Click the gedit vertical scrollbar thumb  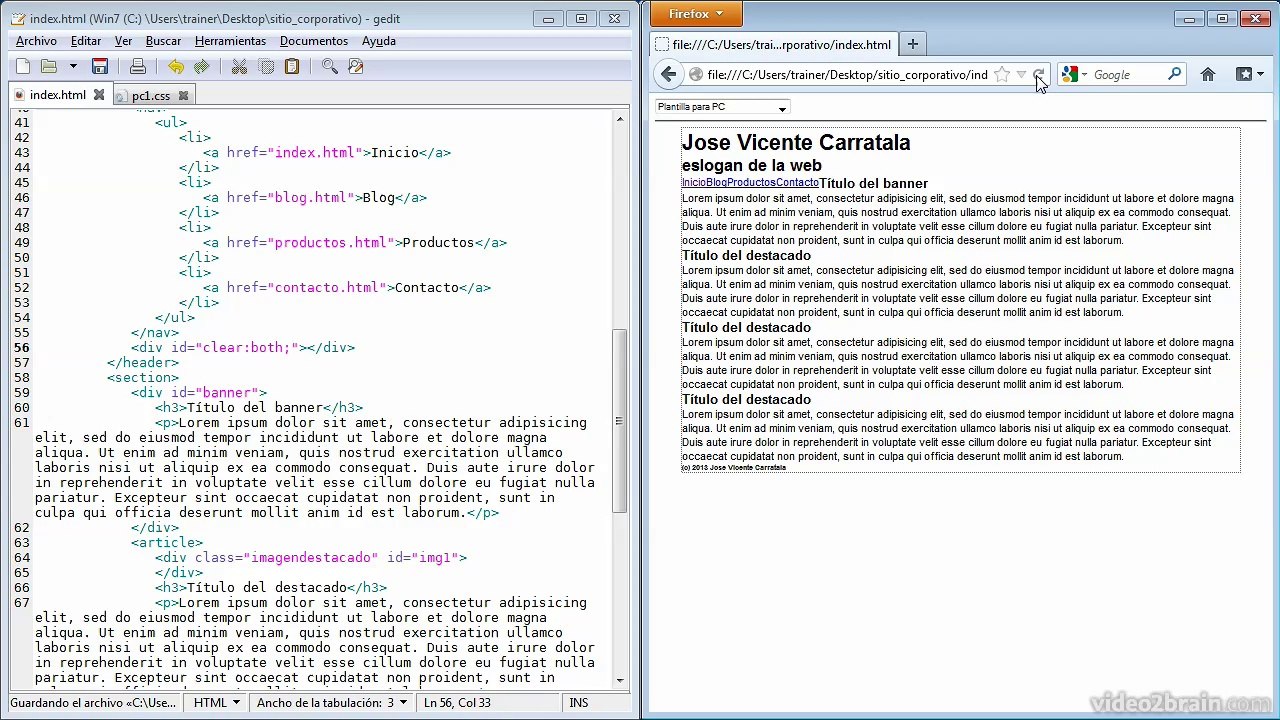[x=620, y=421]
